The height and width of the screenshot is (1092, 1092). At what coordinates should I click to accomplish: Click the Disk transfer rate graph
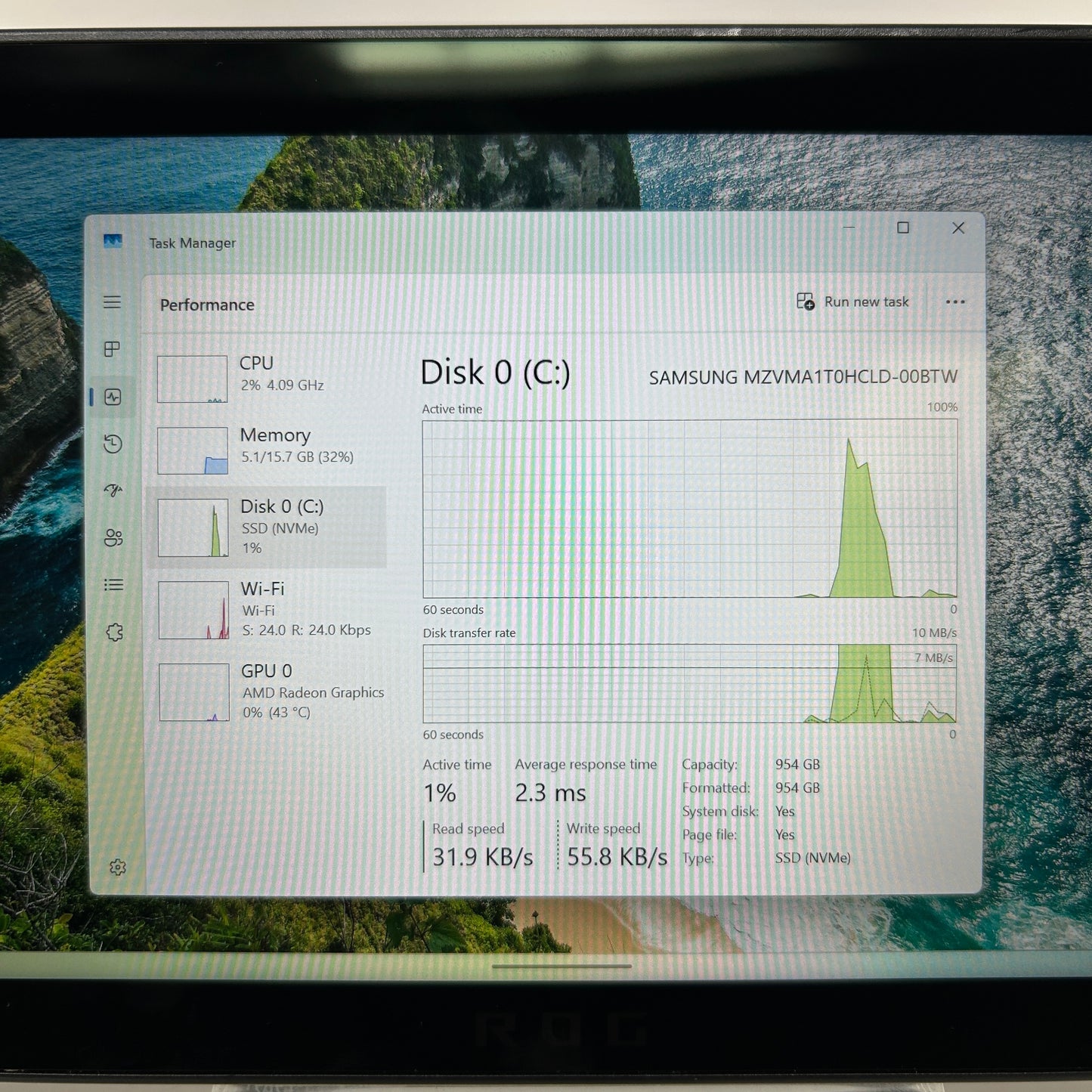[x=690, y=684]
